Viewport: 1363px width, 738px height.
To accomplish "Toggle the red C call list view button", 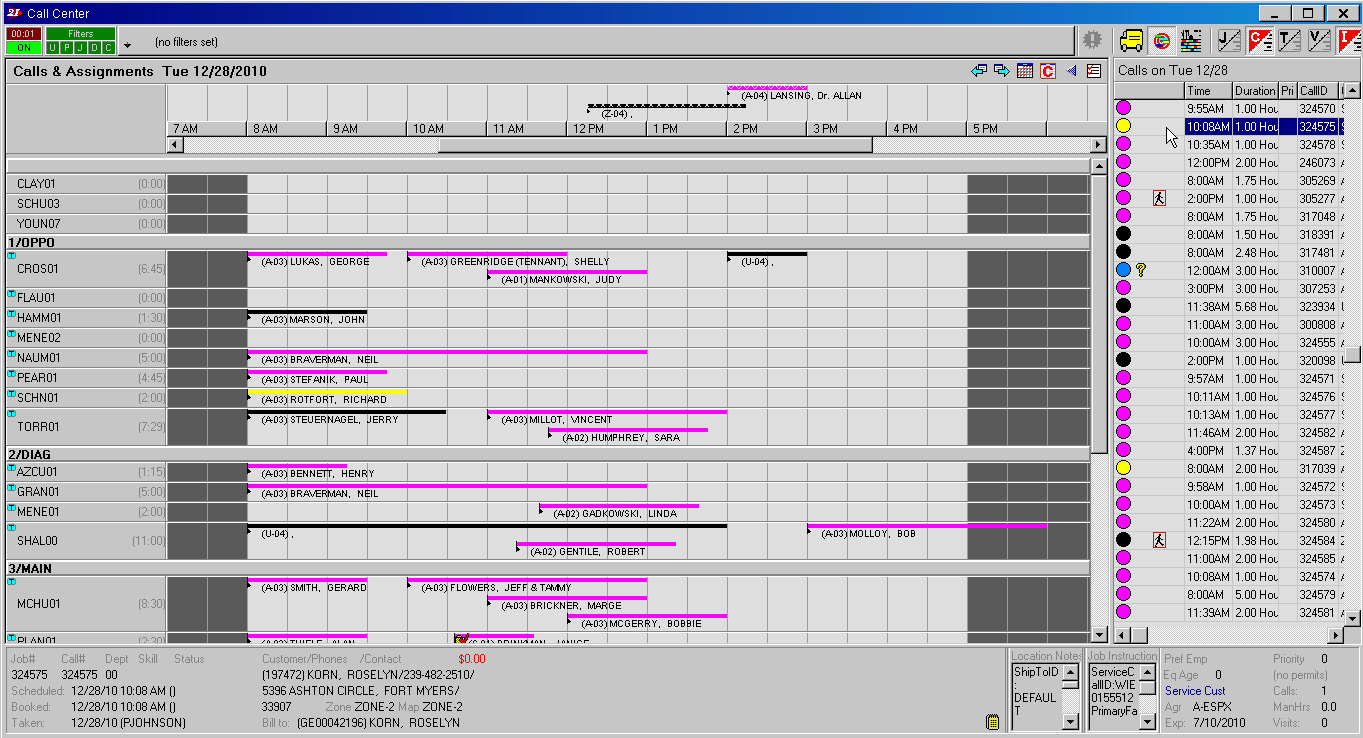I will coord(1260,41).
